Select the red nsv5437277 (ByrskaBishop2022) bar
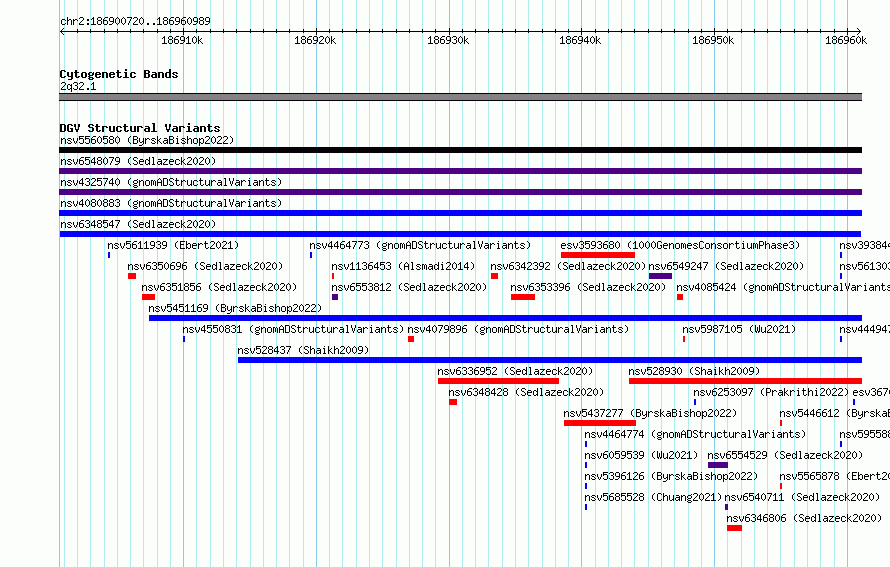 pos(600,423)
